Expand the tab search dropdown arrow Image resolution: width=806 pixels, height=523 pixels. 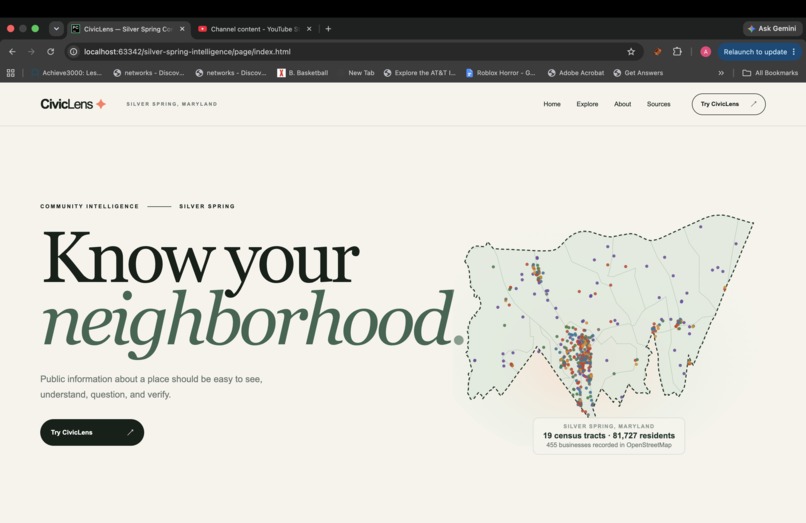(x=56, y=29)
